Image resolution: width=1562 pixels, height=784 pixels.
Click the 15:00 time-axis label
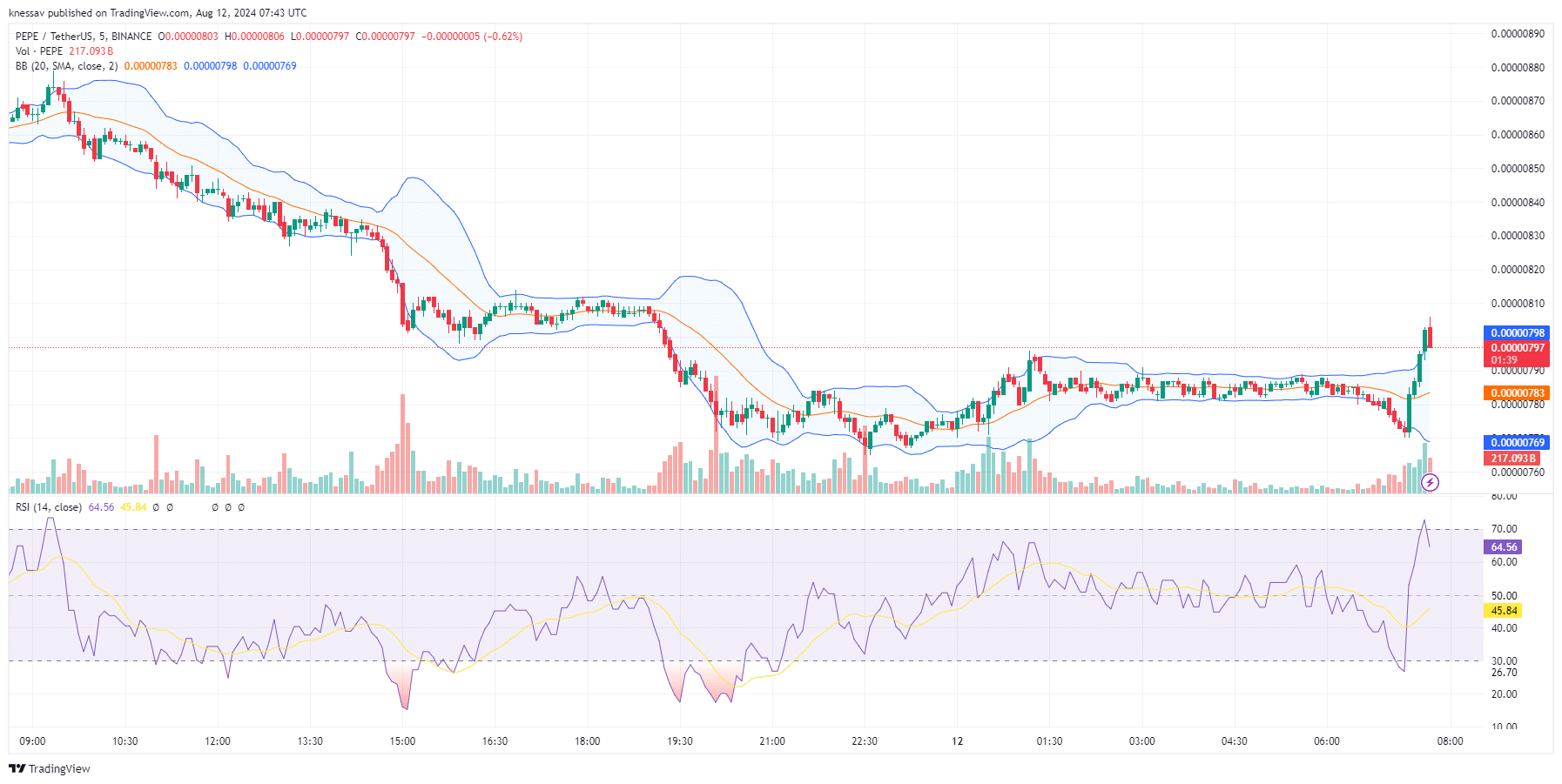402,741
